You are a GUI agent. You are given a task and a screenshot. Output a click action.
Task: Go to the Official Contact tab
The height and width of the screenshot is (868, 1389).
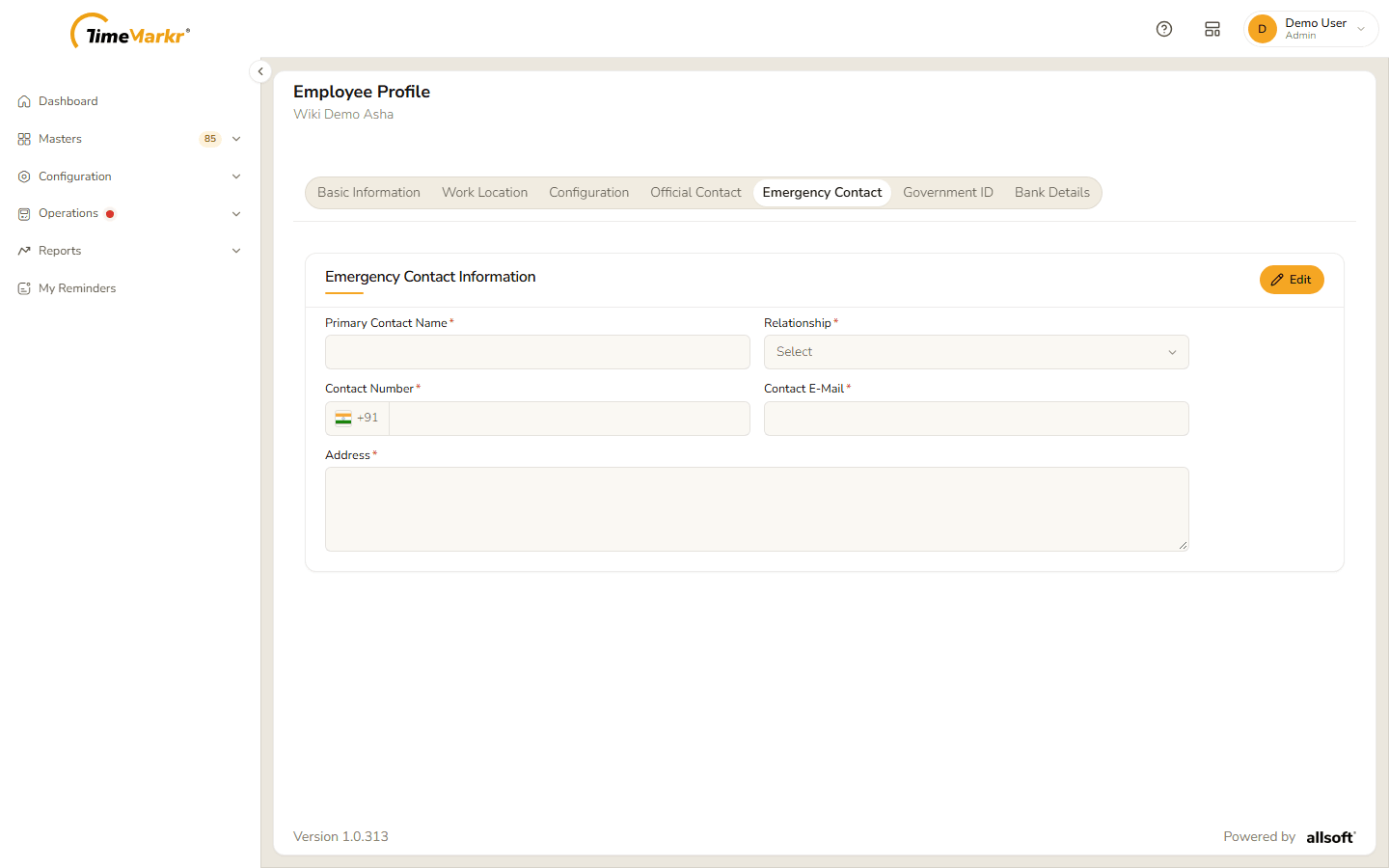(695, 193)
